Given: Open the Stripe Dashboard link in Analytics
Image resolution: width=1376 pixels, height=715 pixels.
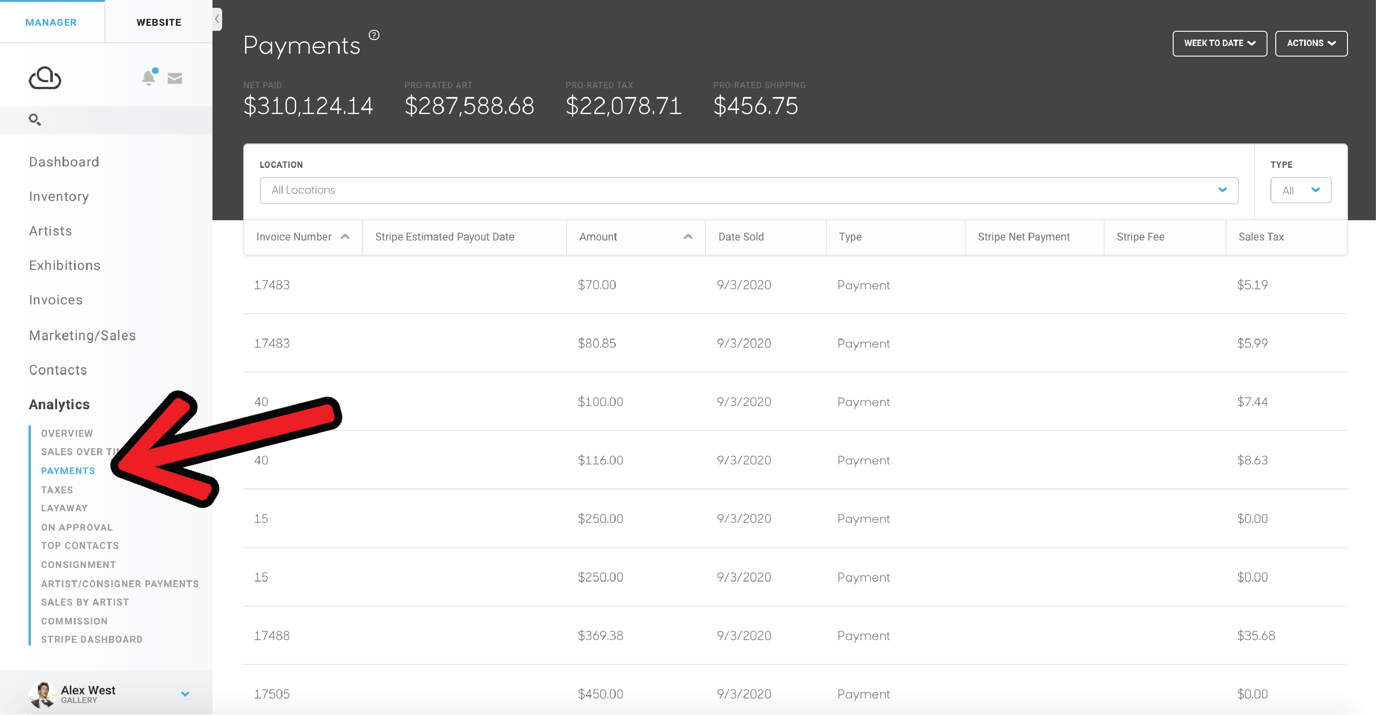Looking at the screenshot, I should [x=90, y=639].
